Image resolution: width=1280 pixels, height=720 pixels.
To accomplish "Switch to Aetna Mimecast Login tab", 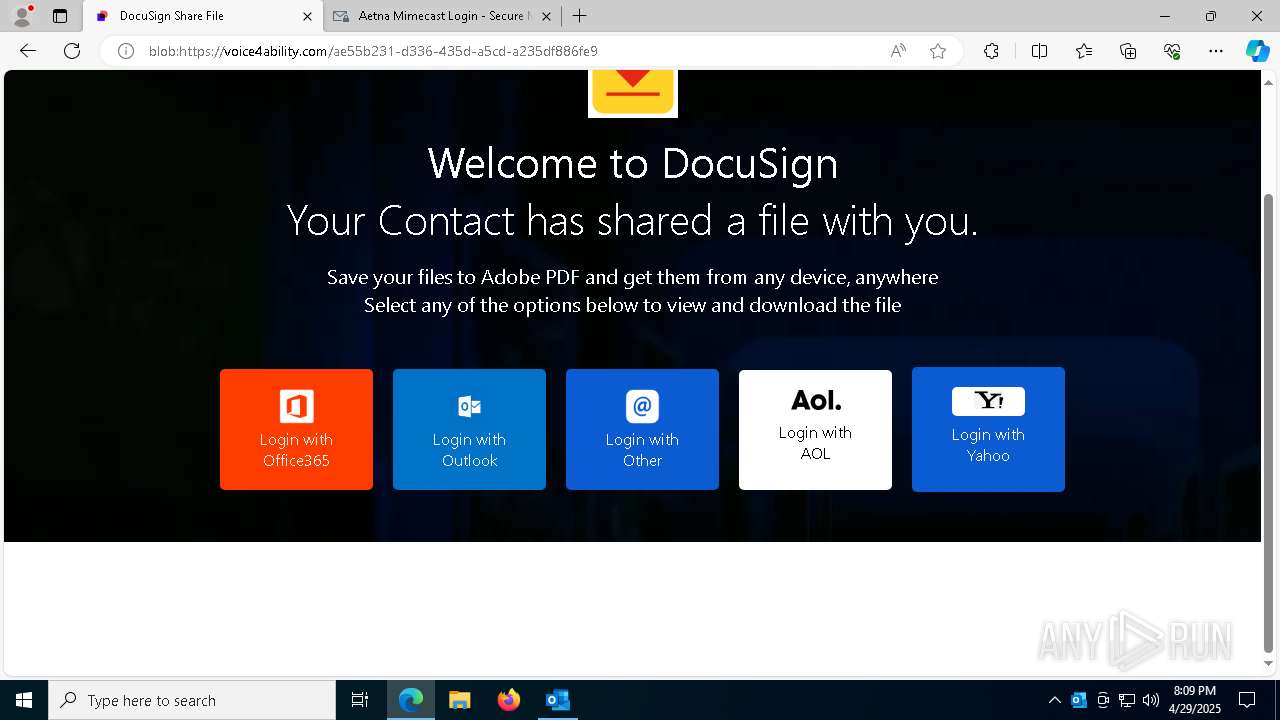I will click(x=441, y=16).
